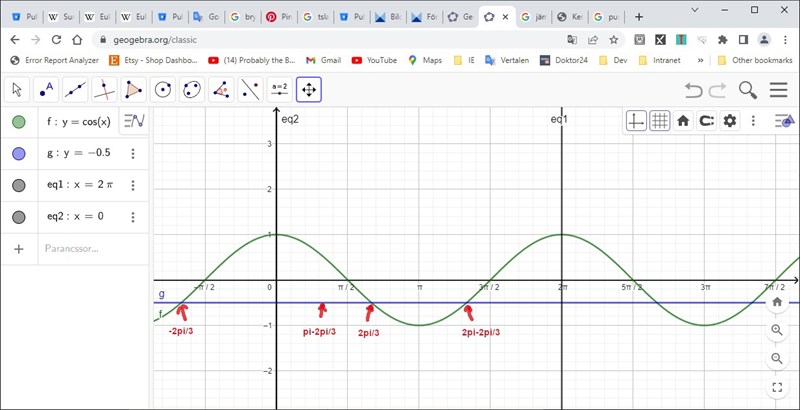Select the Polygon tool
The image size is (800, 410).
(133, 90)
